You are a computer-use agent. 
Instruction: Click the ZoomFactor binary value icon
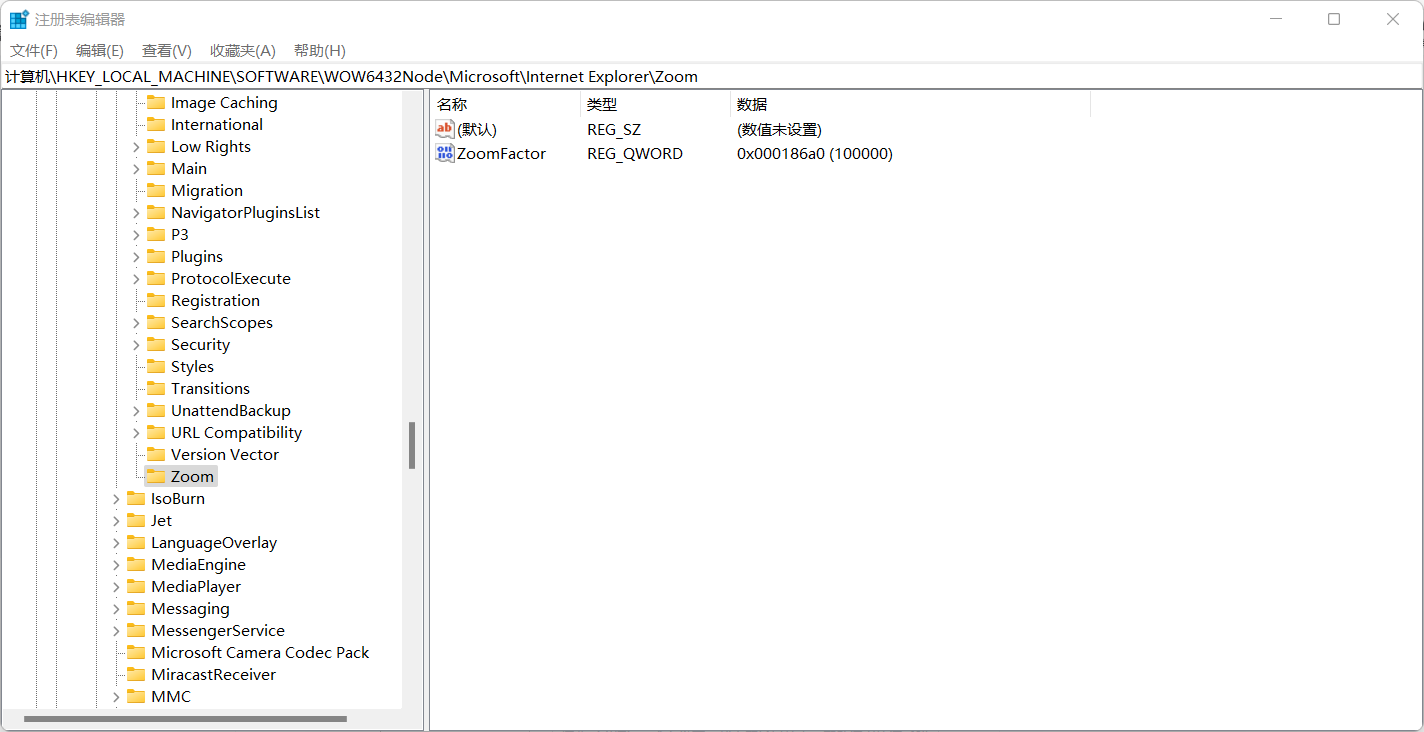click(445, 153)
